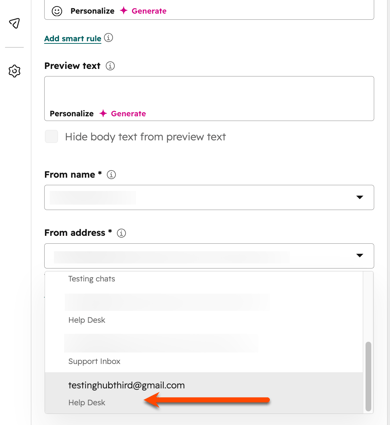Click Generate in the Preview text box
This screenshot has height=425, width=390.
(128, 114)
